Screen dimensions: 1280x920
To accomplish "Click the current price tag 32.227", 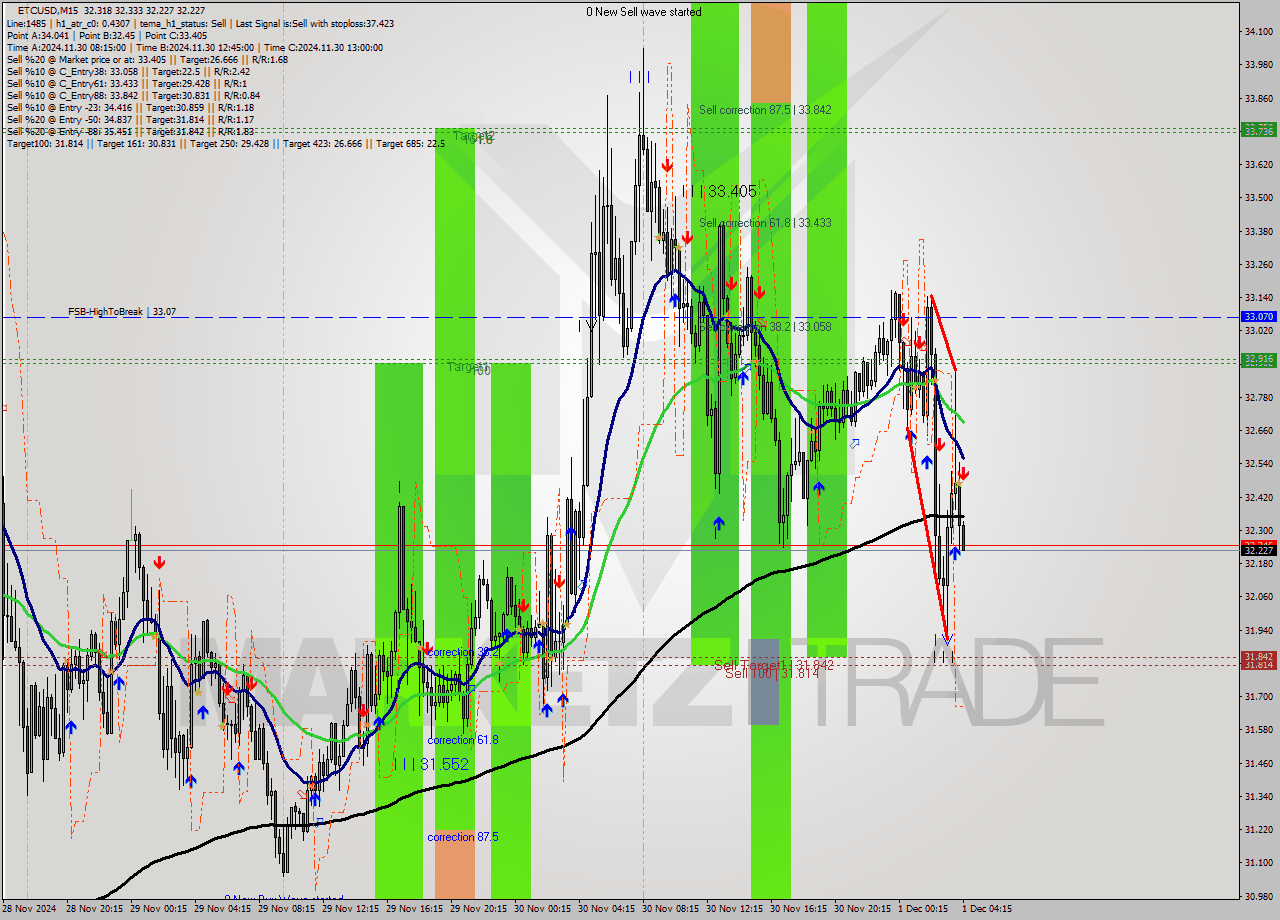I will (x=1258, y=550).
